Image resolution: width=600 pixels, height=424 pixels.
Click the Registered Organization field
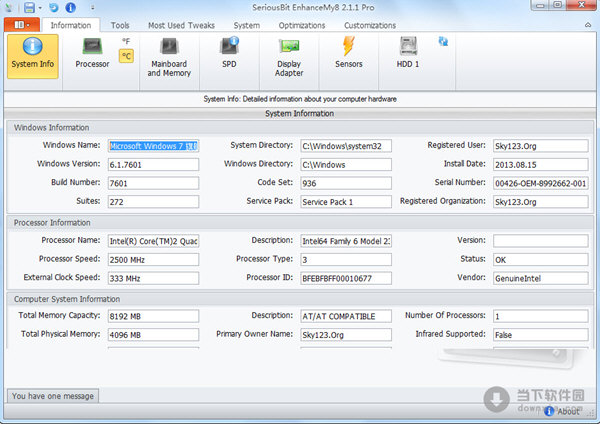(541, 202)
